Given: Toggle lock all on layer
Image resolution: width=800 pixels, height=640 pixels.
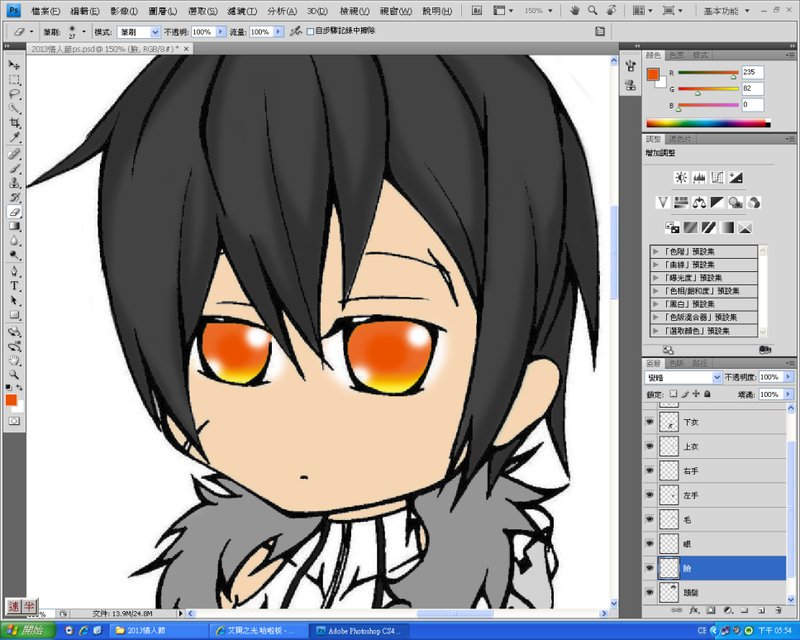Looking at the screenshot, I should pos(707,394).
